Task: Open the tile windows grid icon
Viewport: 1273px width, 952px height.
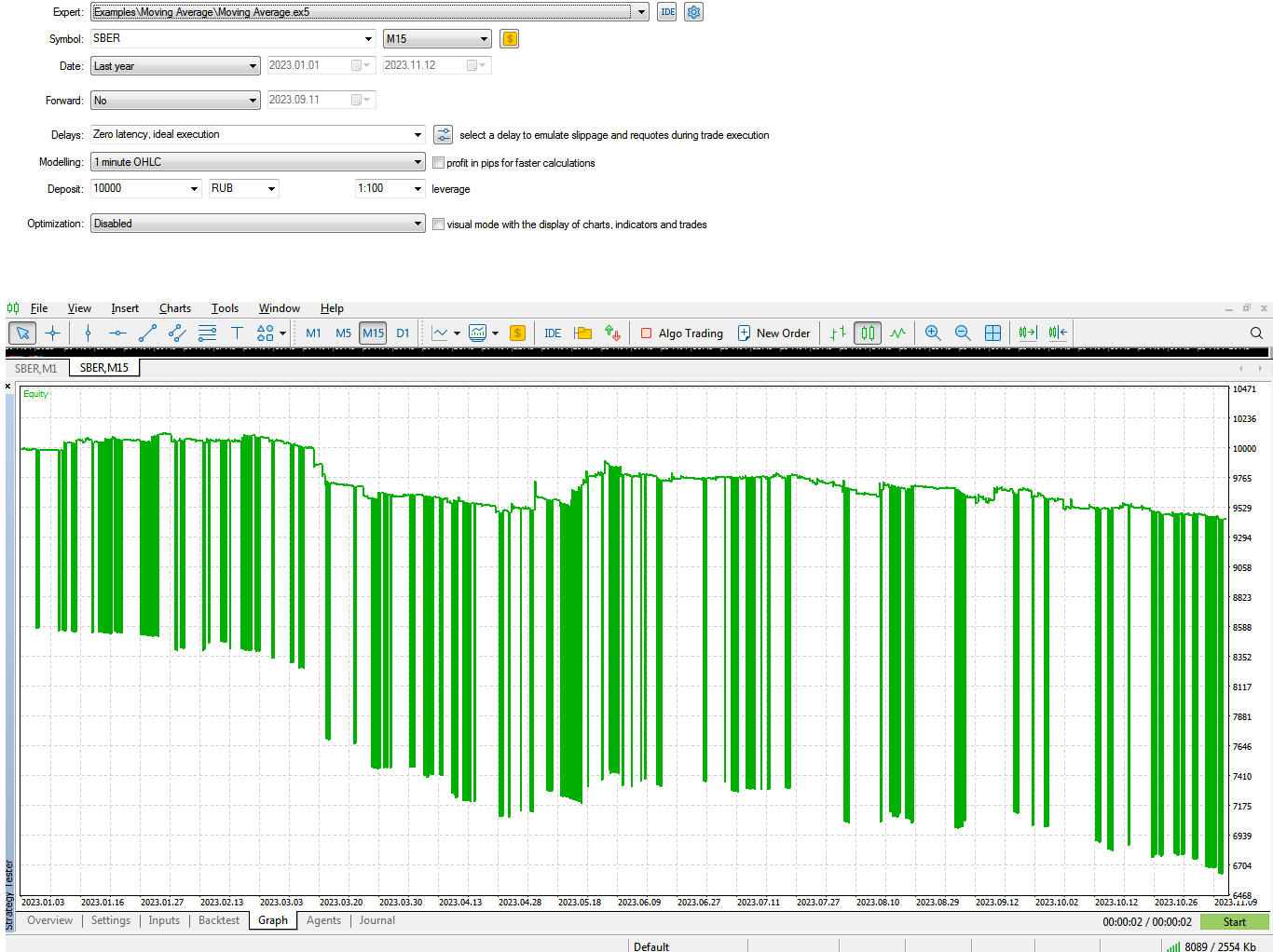Action: coord(993,333)
